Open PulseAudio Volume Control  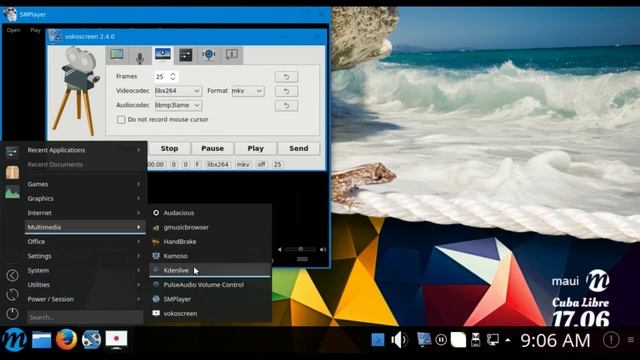(210, 284)
